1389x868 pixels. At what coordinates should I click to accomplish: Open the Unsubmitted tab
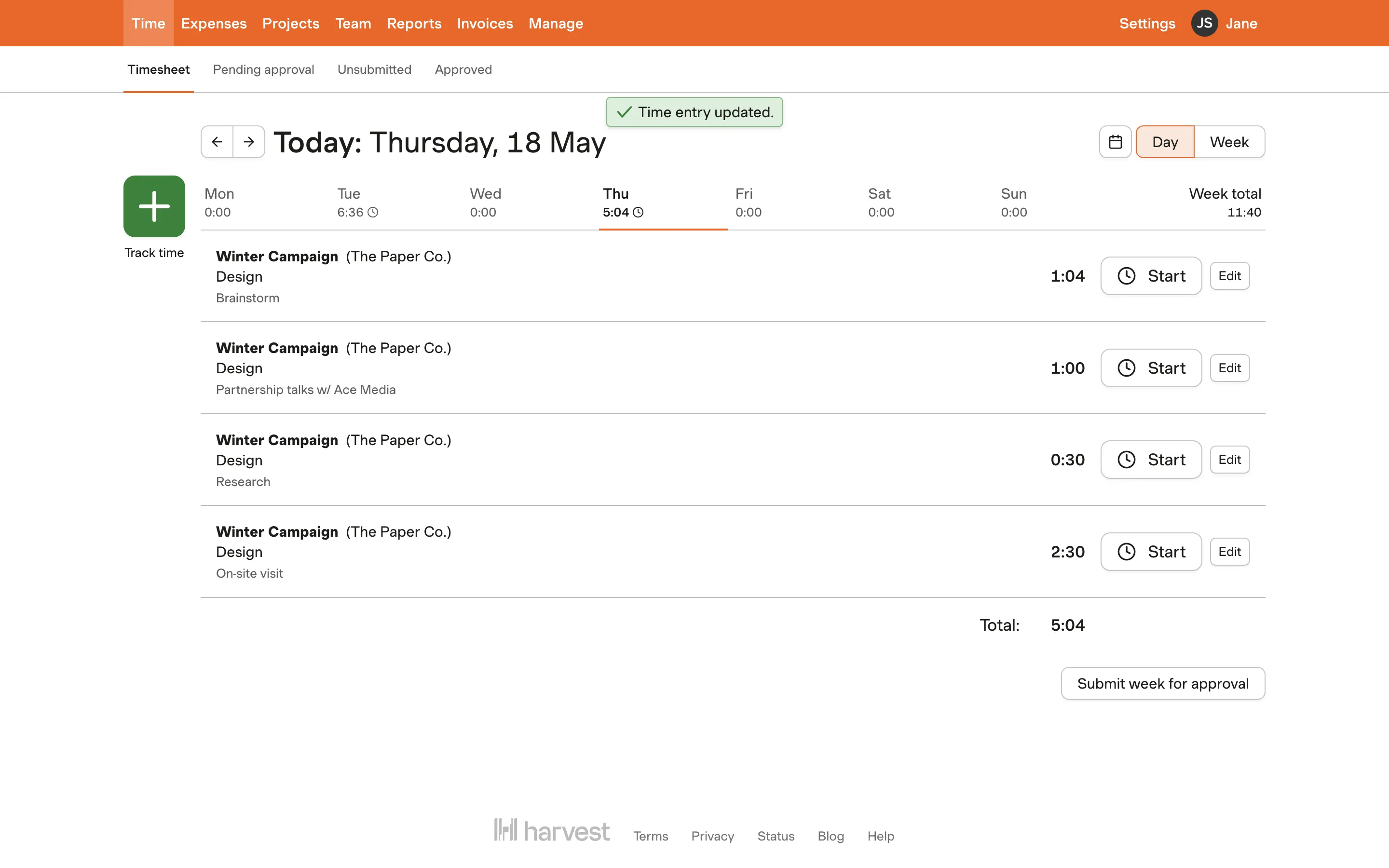pos(374,69)
